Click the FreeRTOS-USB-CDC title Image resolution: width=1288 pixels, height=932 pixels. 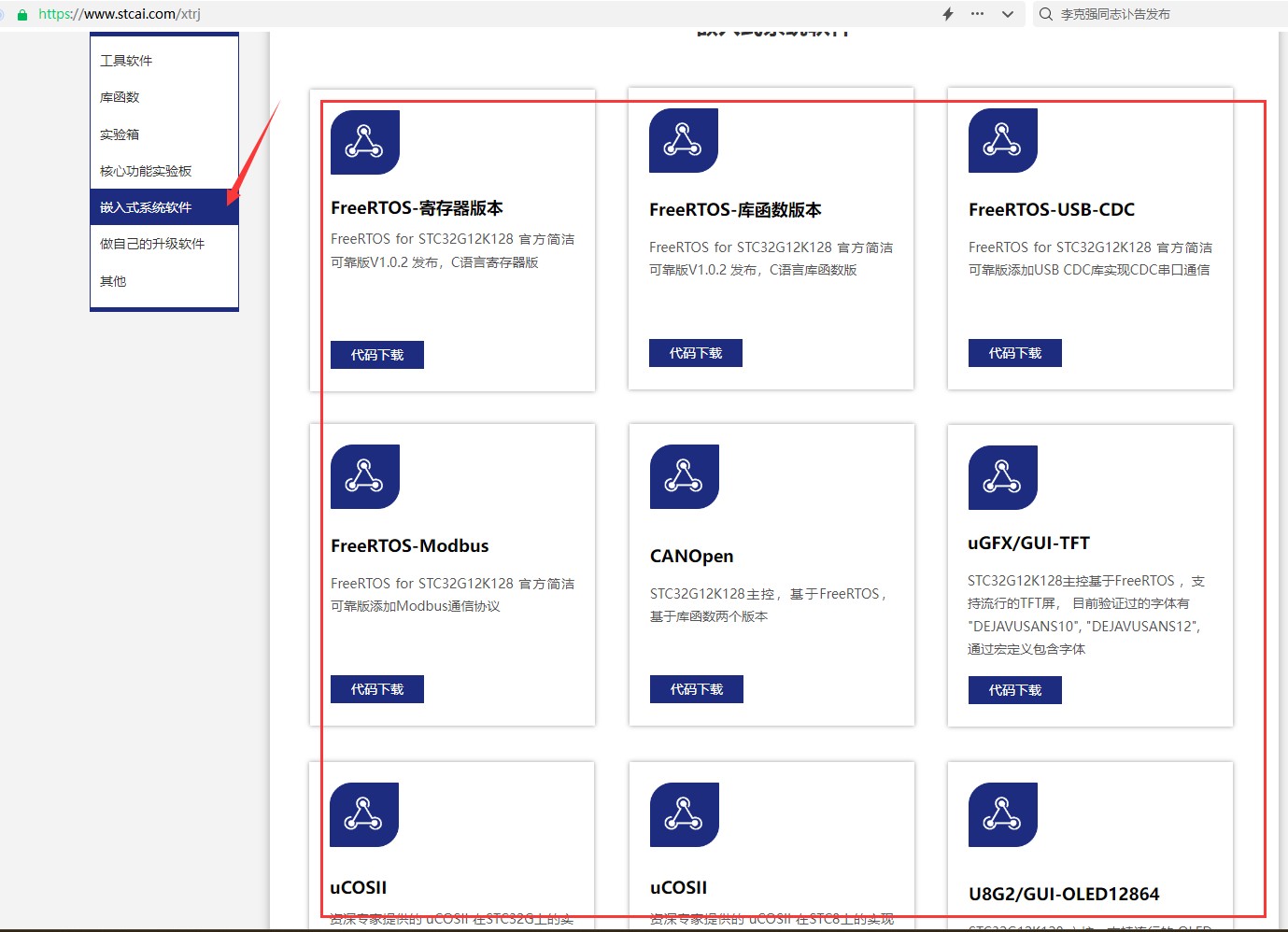[1052, 210]
